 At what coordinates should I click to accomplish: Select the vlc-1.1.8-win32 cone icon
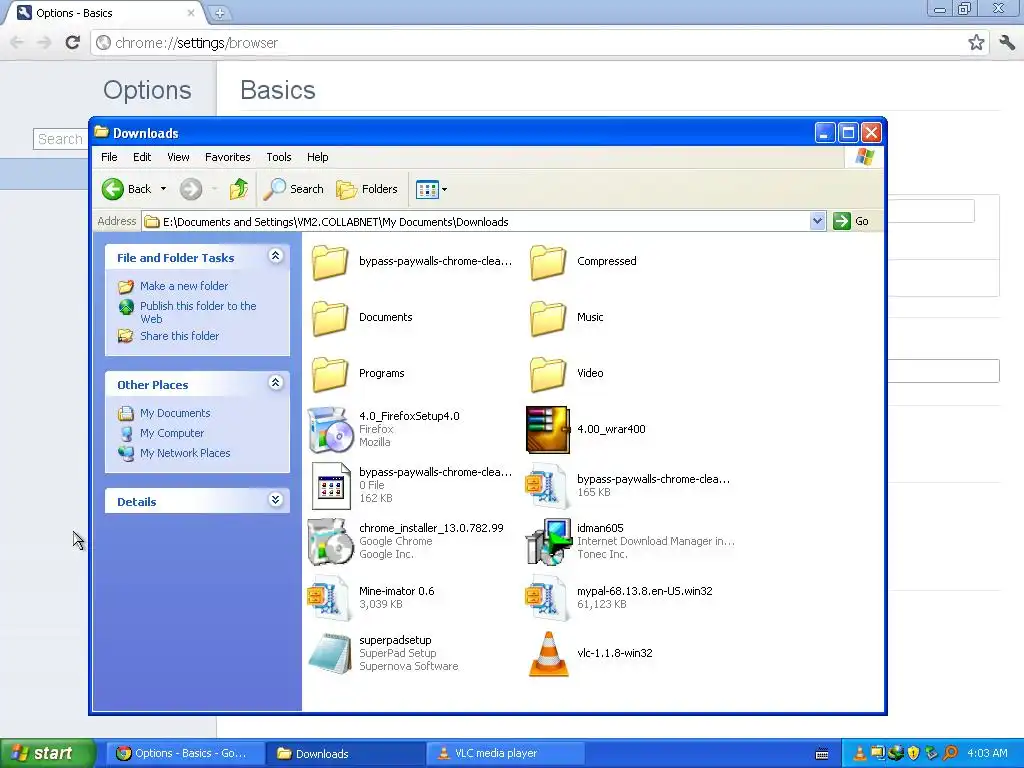(549, 653)
